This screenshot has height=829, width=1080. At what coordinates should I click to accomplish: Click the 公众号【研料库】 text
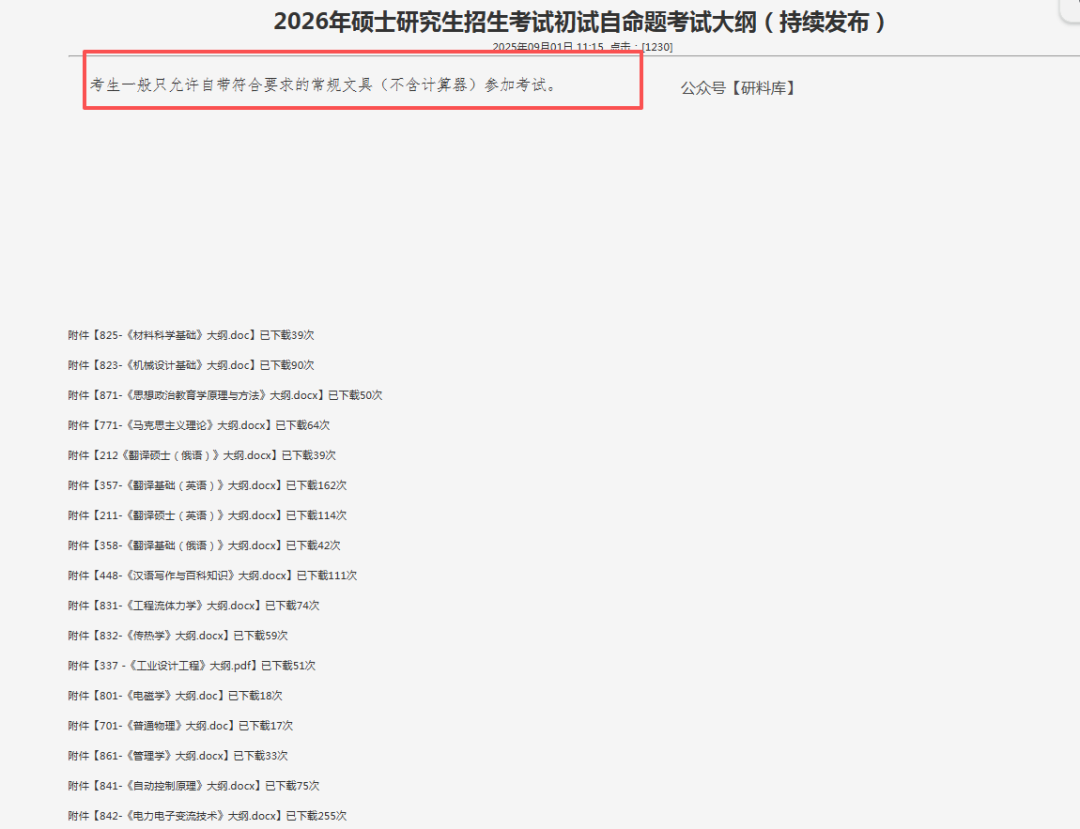(739, 88)
